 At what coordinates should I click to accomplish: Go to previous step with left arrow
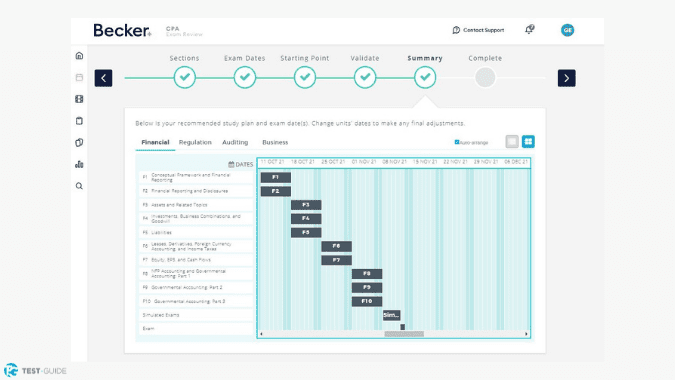tap(103, 78)
